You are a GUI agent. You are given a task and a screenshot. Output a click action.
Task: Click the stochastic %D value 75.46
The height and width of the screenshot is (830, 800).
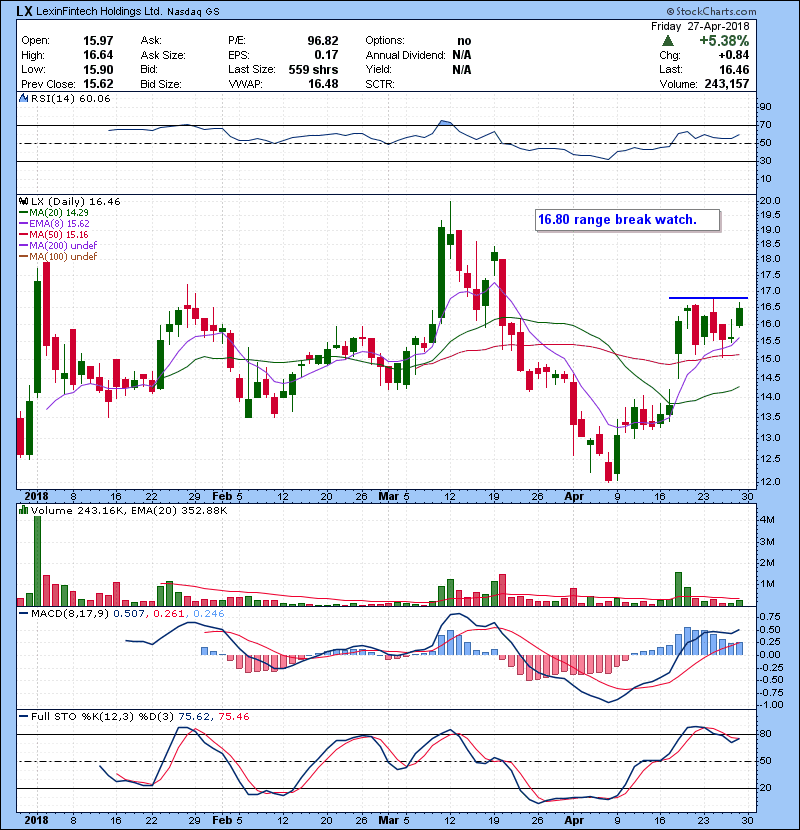pos(233,716)
